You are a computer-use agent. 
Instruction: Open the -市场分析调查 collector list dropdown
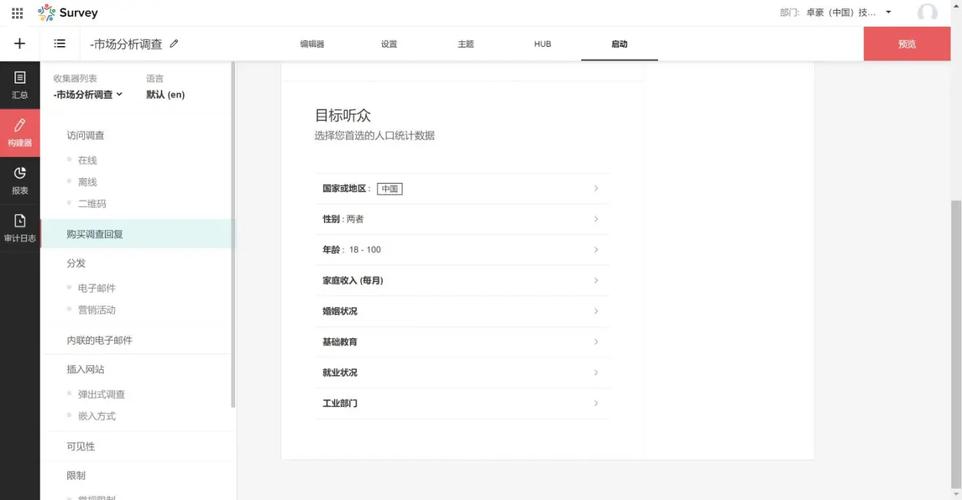88,94
